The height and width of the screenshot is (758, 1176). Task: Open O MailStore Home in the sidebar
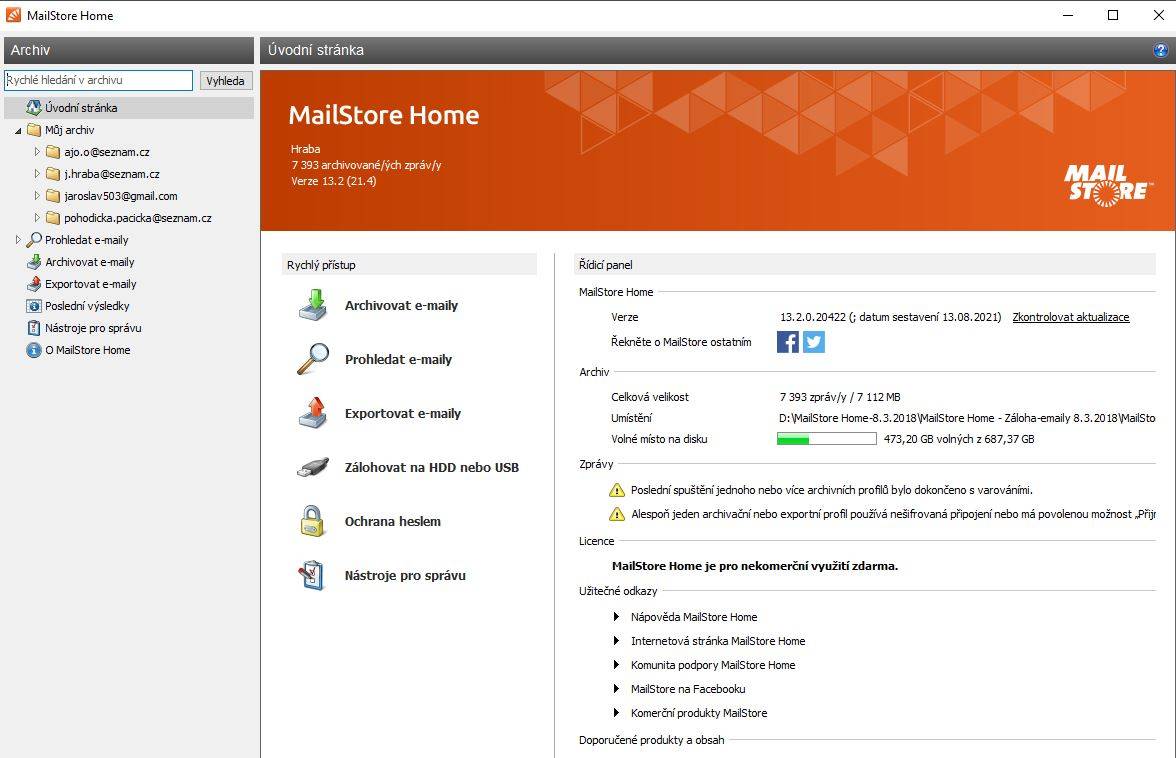pos(88,350)
